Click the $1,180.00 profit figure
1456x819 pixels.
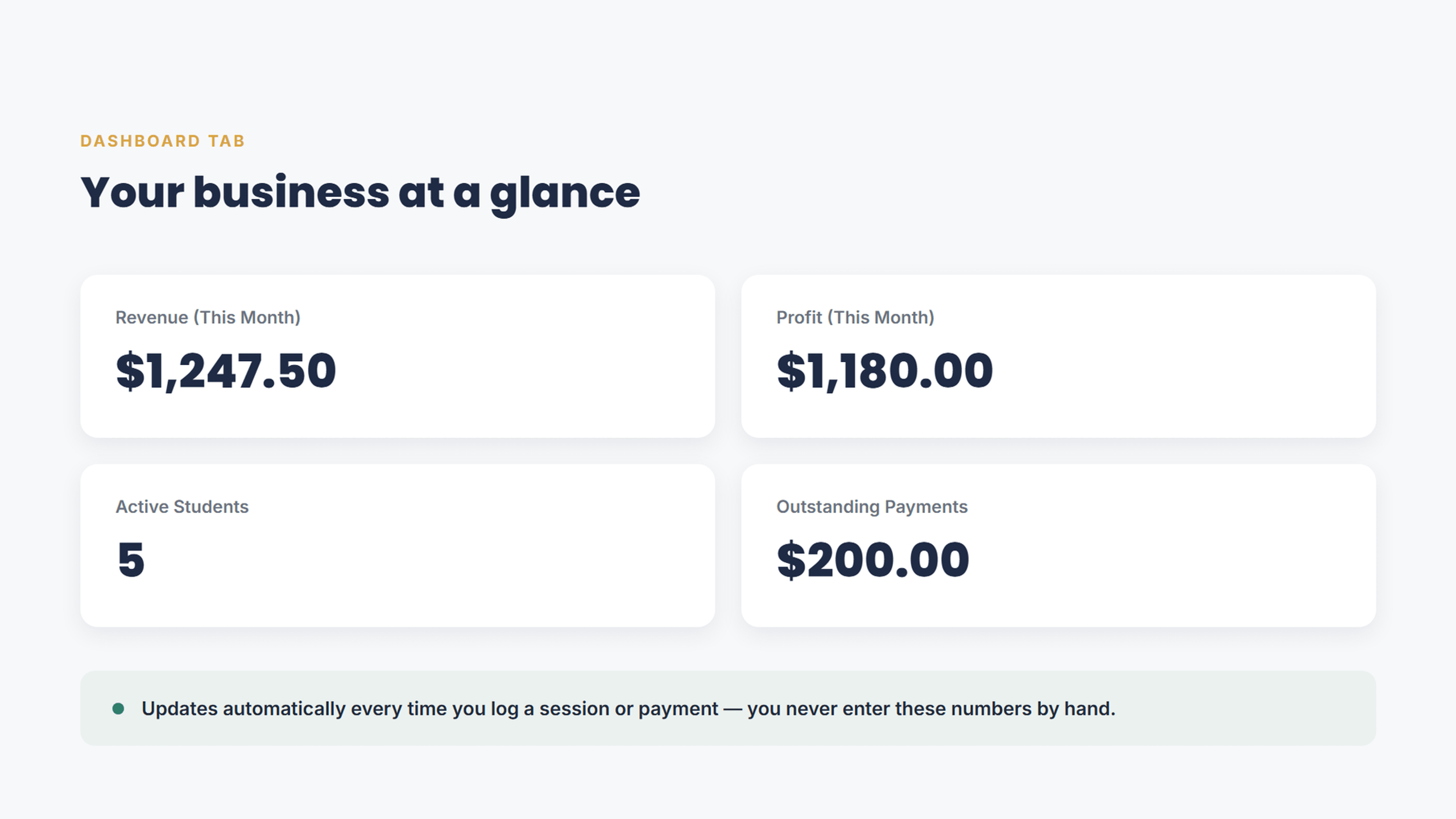885,371
